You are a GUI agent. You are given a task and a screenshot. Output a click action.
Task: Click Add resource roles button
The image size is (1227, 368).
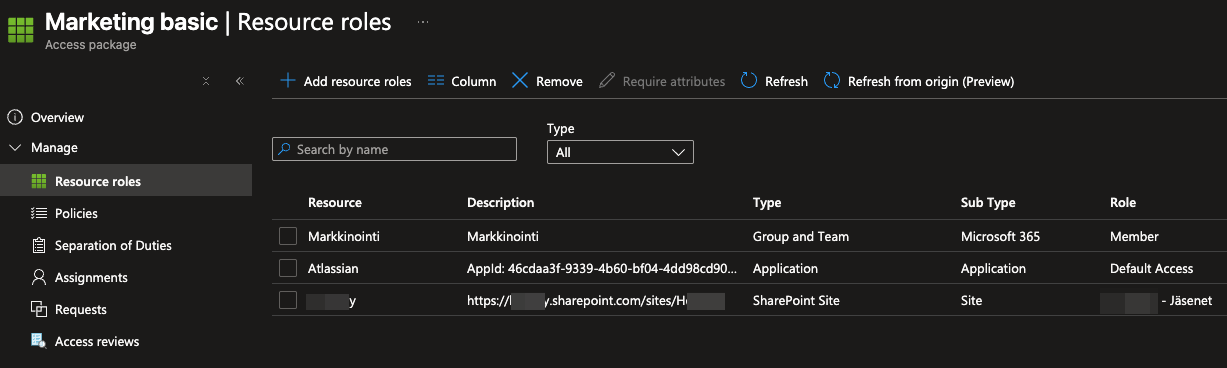pyautogui.click(x=345, y=81)
